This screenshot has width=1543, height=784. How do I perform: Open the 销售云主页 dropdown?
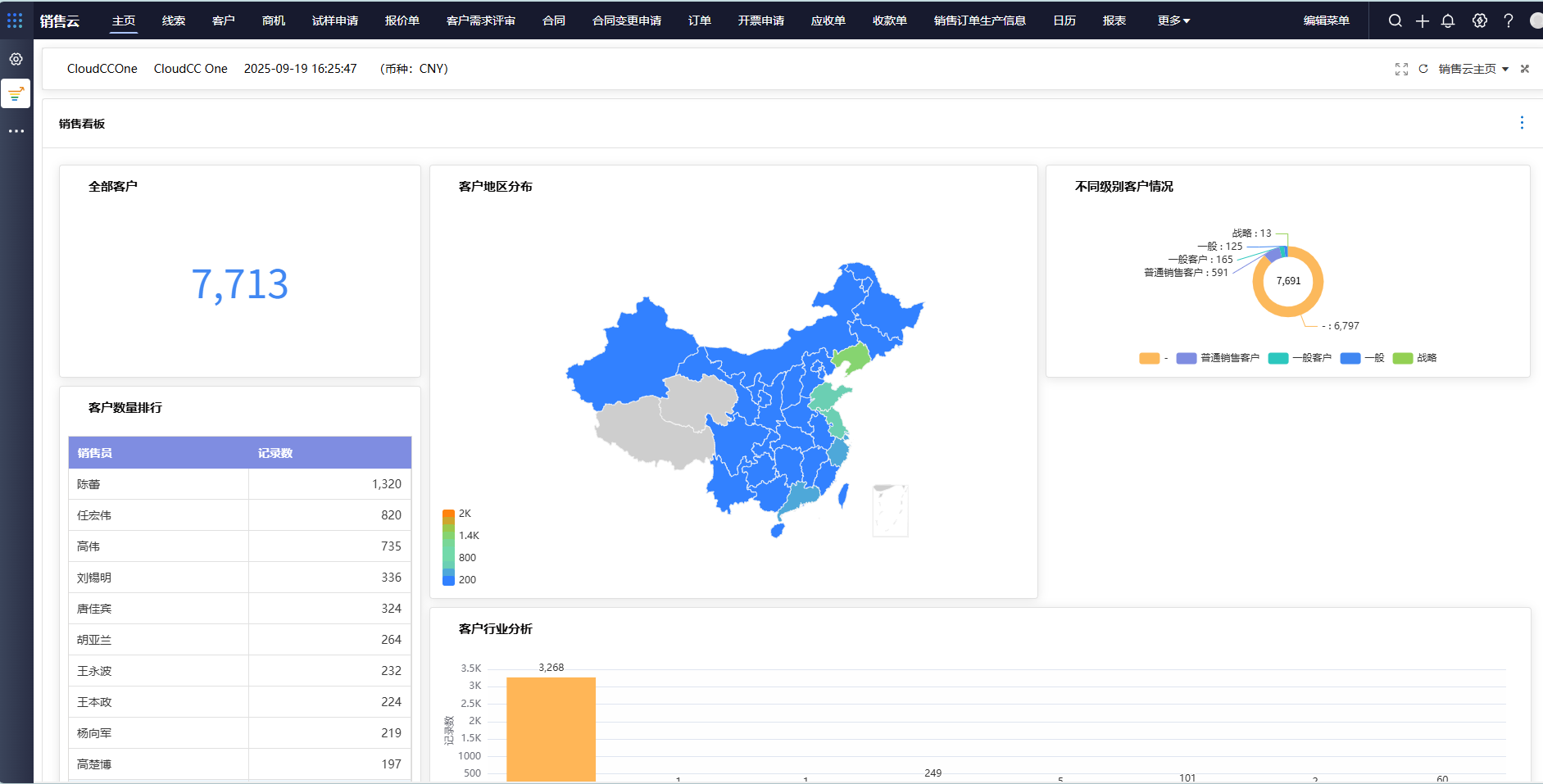pos(1473,69)
